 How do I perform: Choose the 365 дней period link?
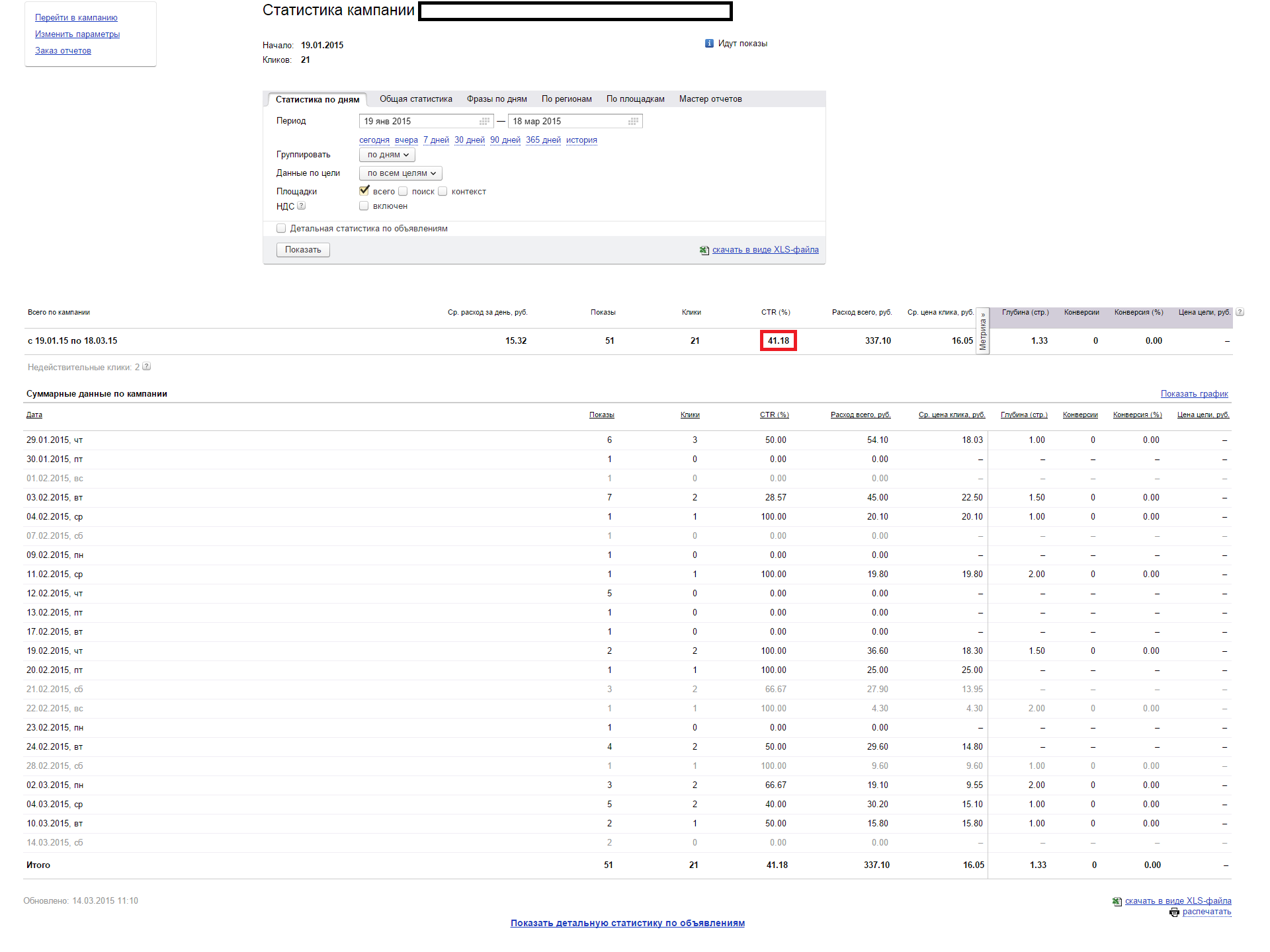click(x=543, y=140)
